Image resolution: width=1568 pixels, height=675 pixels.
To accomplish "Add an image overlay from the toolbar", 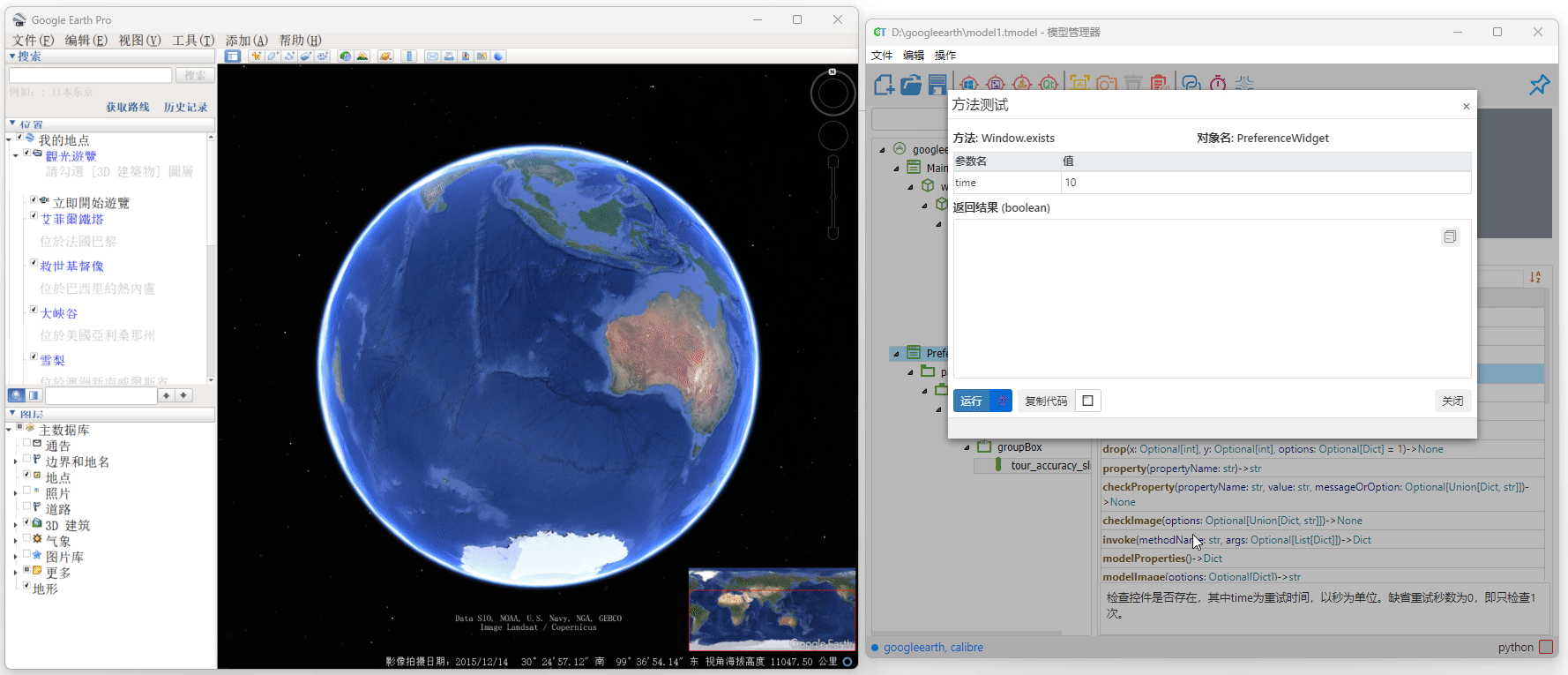I will (x=306, y=56).
